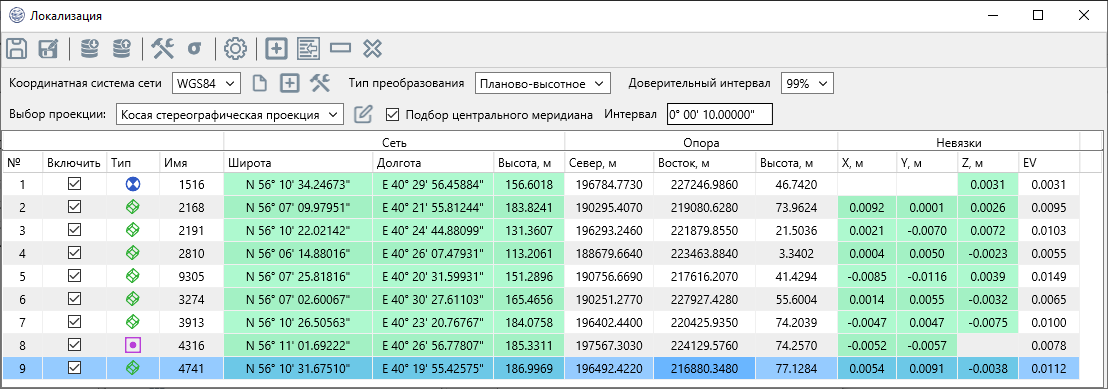
Task: Click the 'Имя' column header
Action: coord(191,162)
